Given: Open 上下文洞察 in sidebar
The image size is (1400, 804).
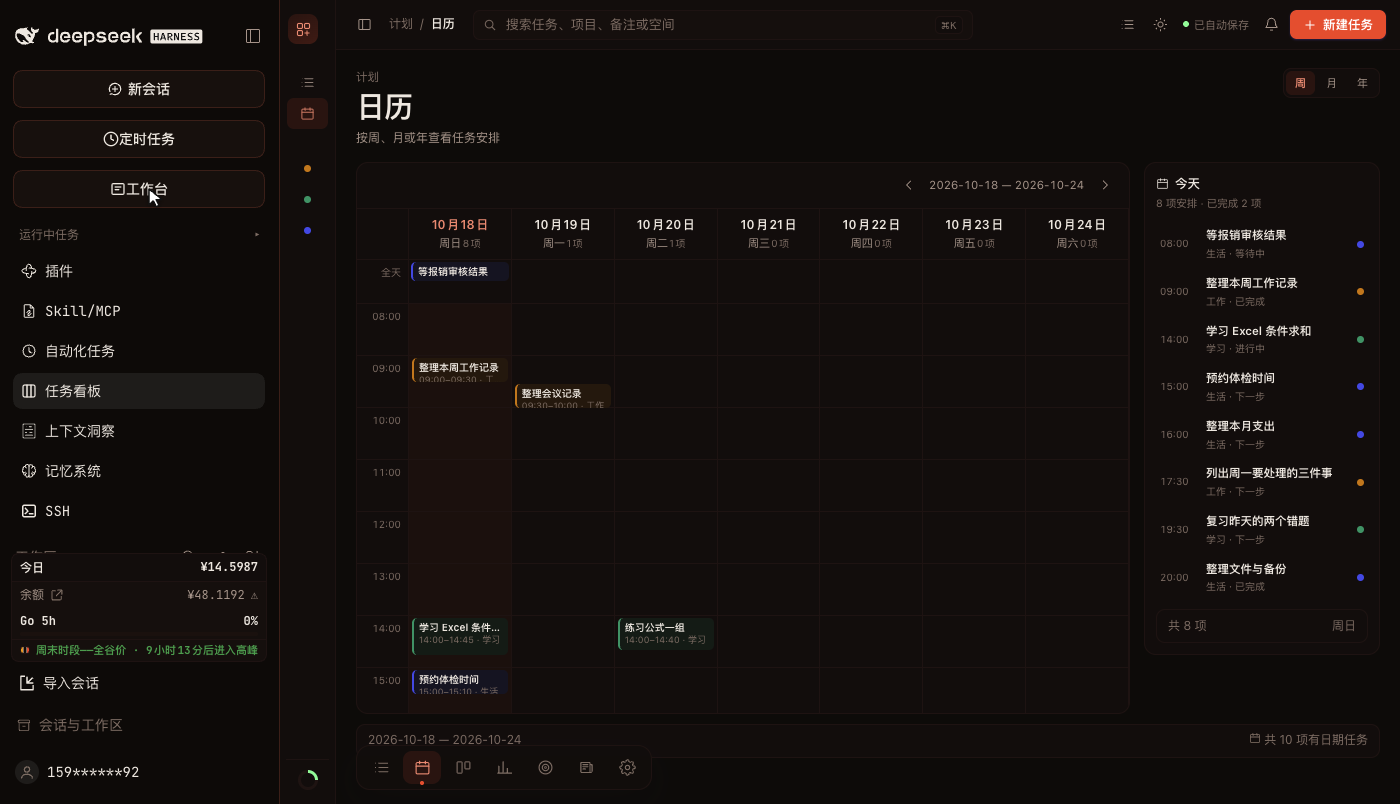Looking at the screenshot, I should pyautogui.click(x=139, y=431).
